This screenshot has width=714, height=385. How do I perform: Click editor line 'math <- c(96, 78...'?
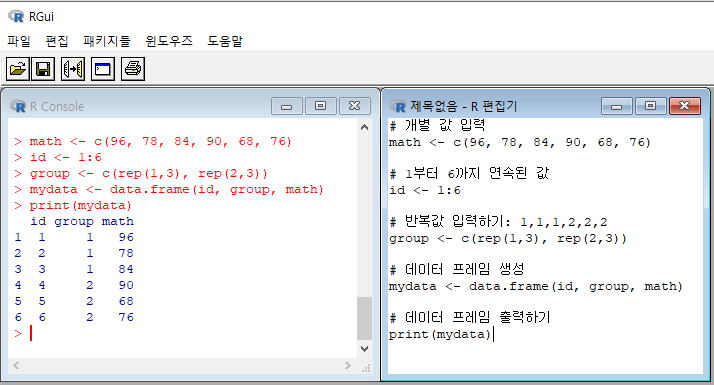coord(520,143)
